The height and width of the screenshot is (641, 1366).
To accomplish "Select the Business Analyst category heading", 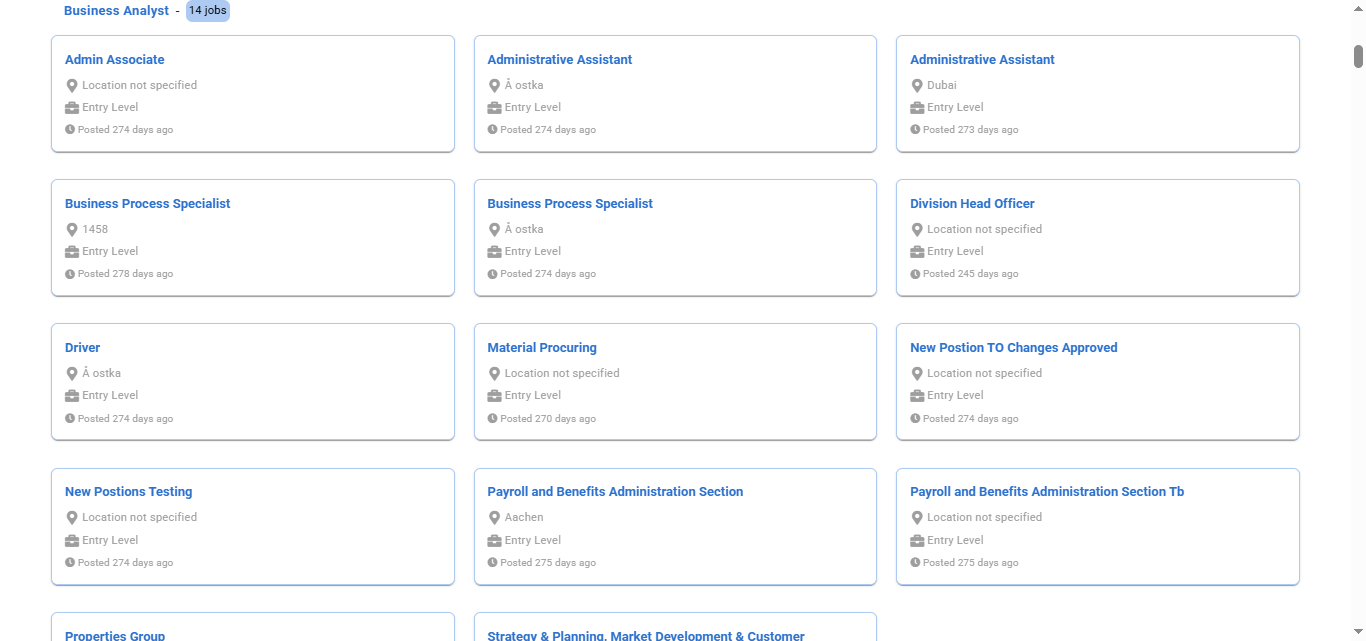I will tap(116, 11).
